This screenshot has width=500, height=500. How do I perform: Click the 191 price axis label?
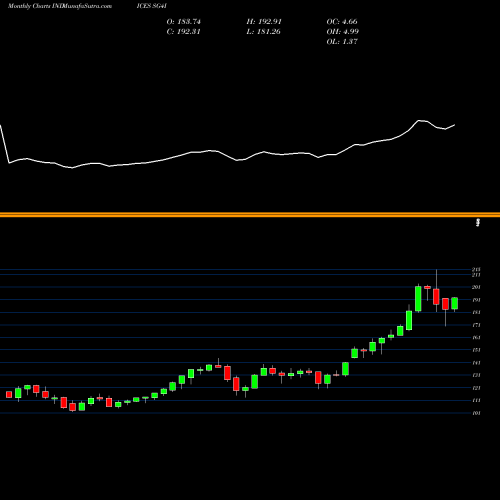(x=476, y=300)
